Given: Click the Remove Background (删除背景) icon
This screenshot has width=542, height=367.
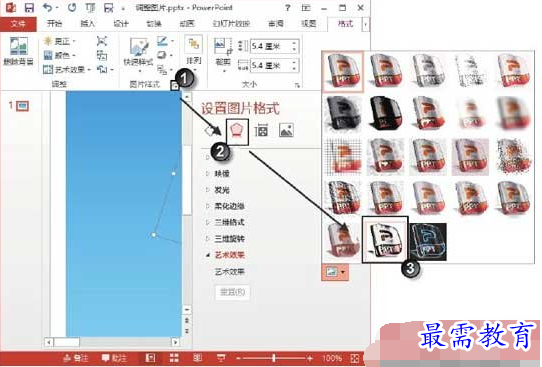Looking at the screenshot, I should 18,51.
